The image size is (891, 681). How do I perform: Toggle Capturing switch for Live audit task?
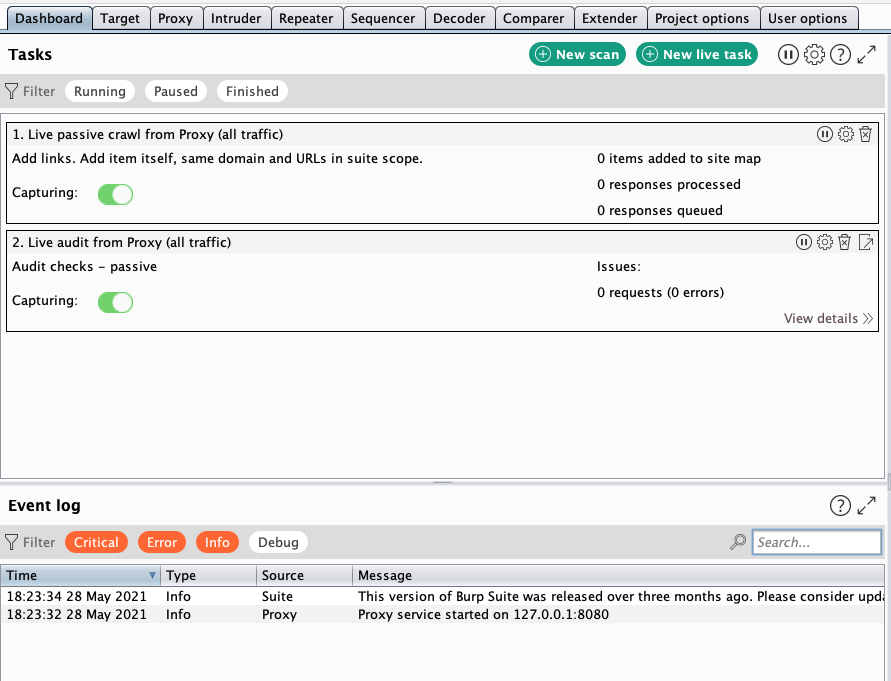[115, 302]
